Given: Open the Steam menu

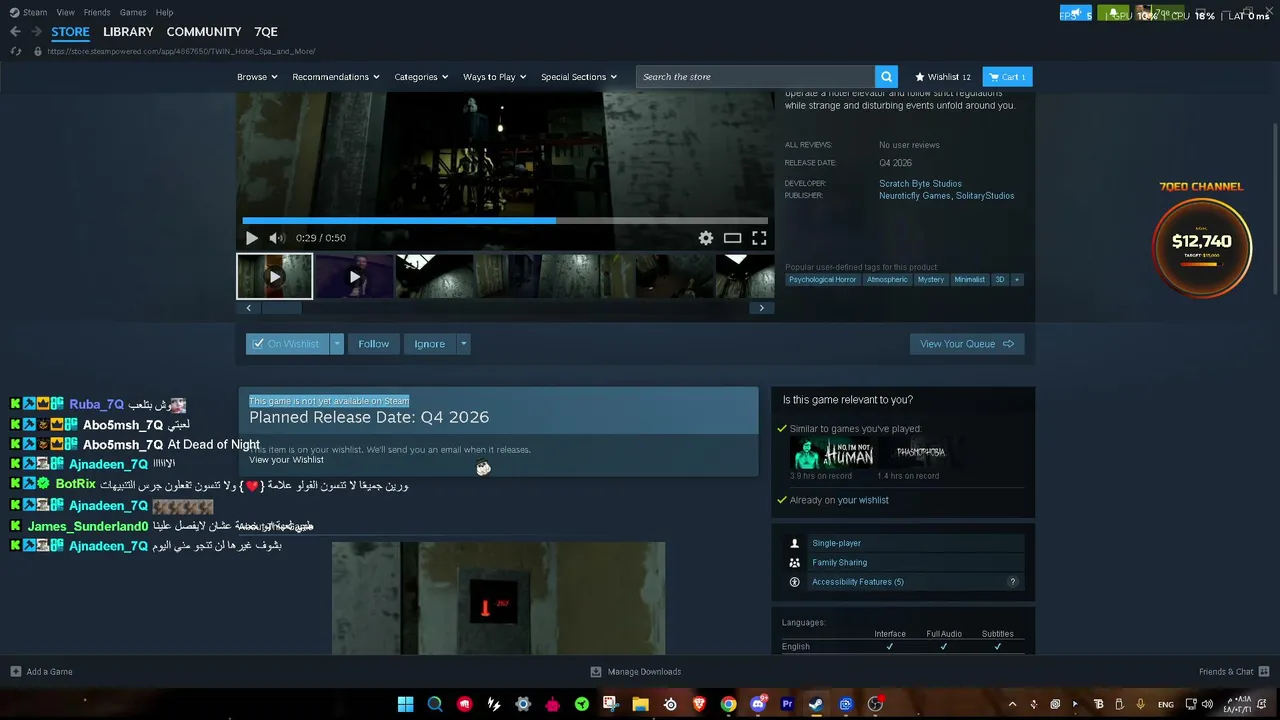Looking at the screenshot, I should click(35, 12).
